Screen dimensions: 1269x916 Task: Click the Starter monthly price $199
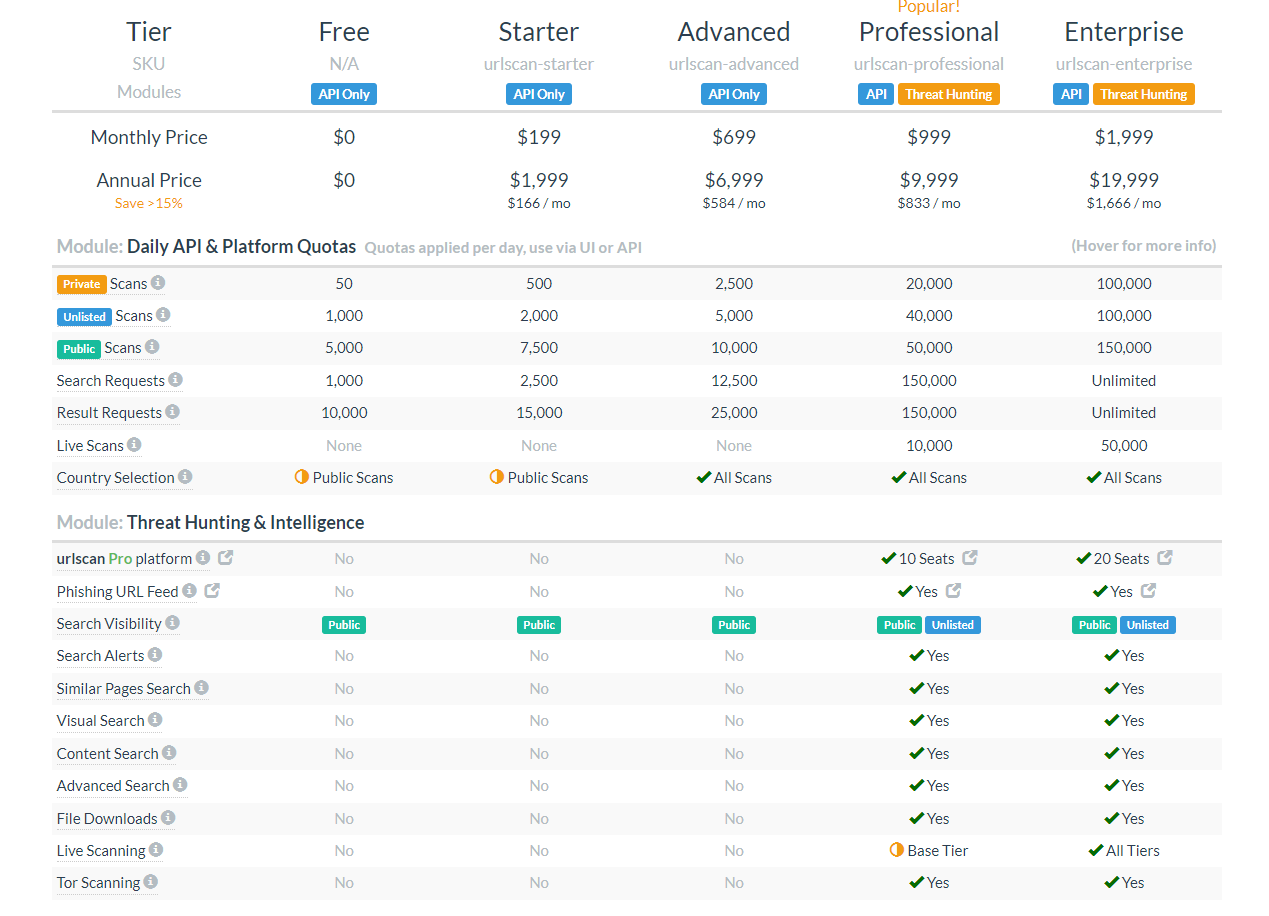click(x=539, y=137)
